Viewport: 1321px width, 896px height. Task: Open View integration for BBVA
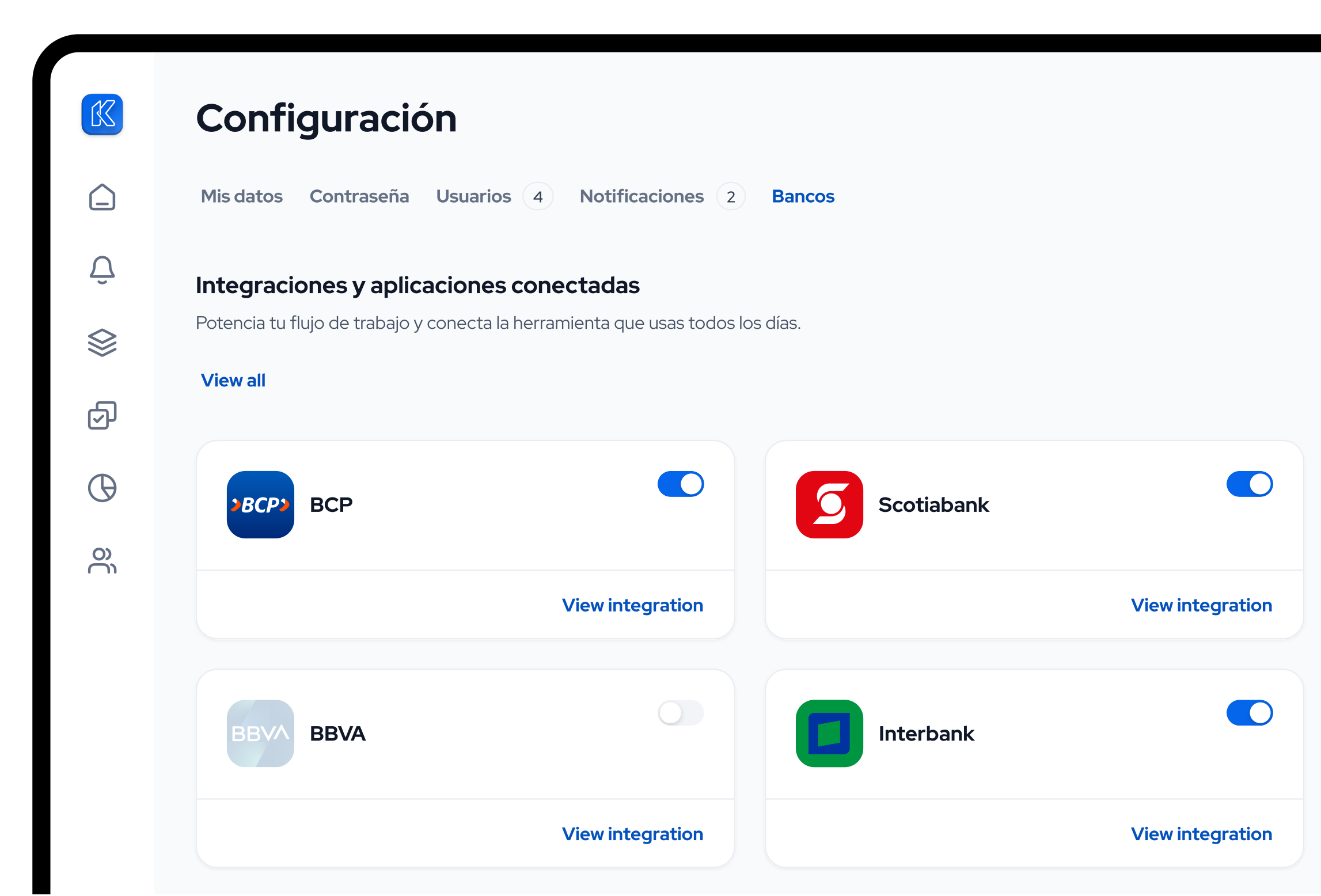633,834
